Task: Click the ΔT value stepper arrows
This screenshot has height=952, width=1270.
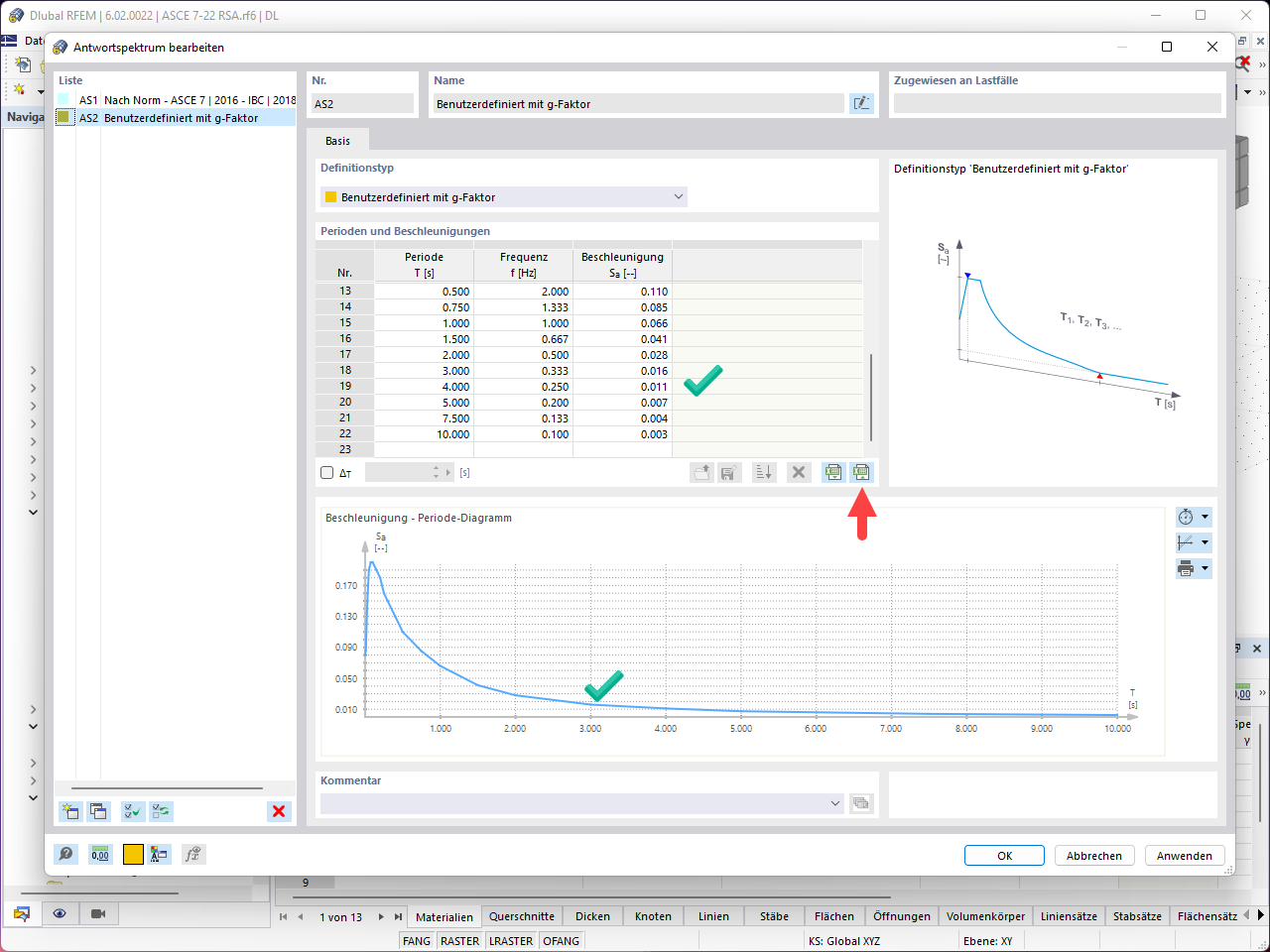Action: (436, 473)
